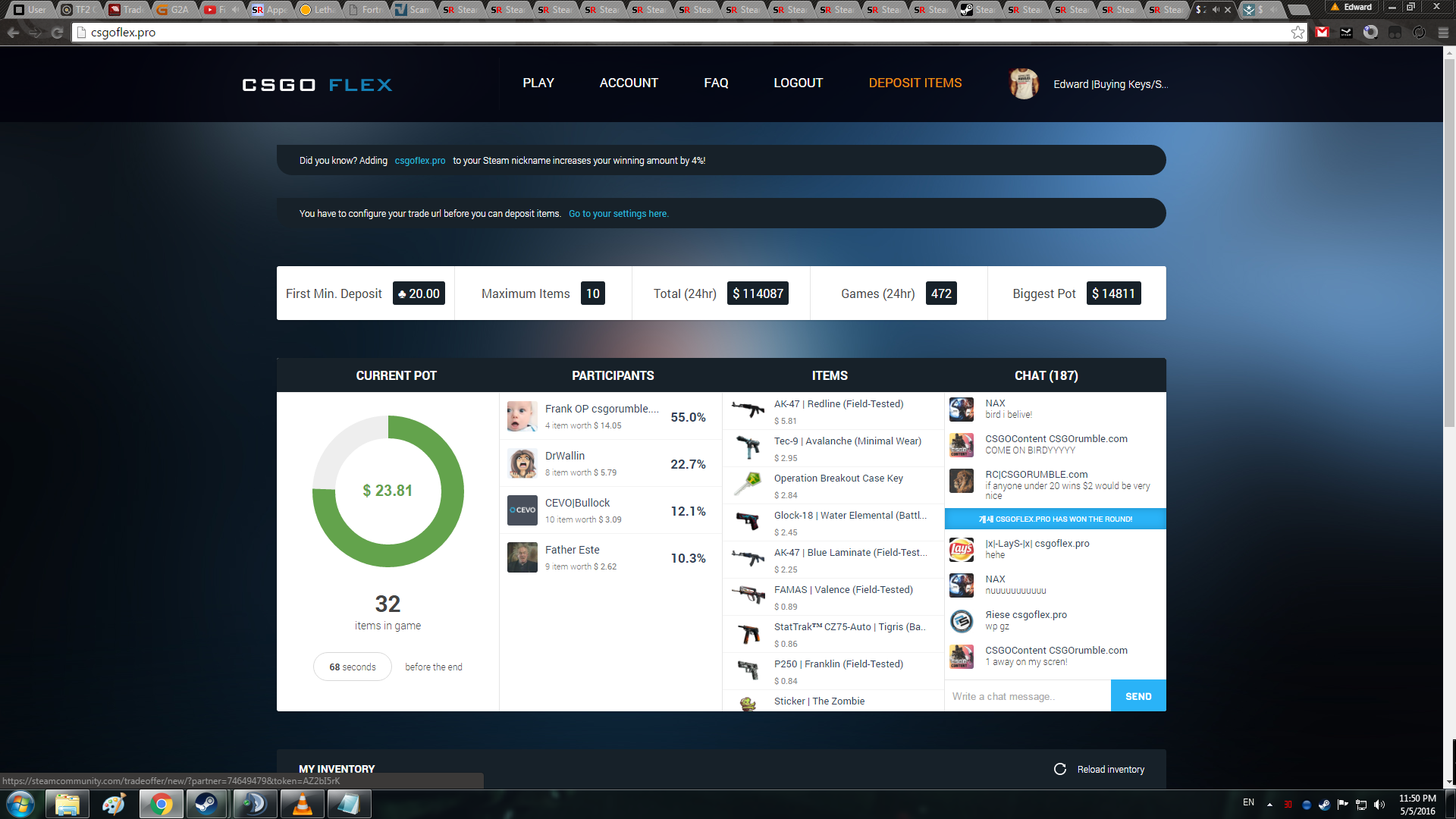Open the Edward Chrome profile switcher
The image size is (1456, 819).
pyautogui.click(x=1351, y=7)
